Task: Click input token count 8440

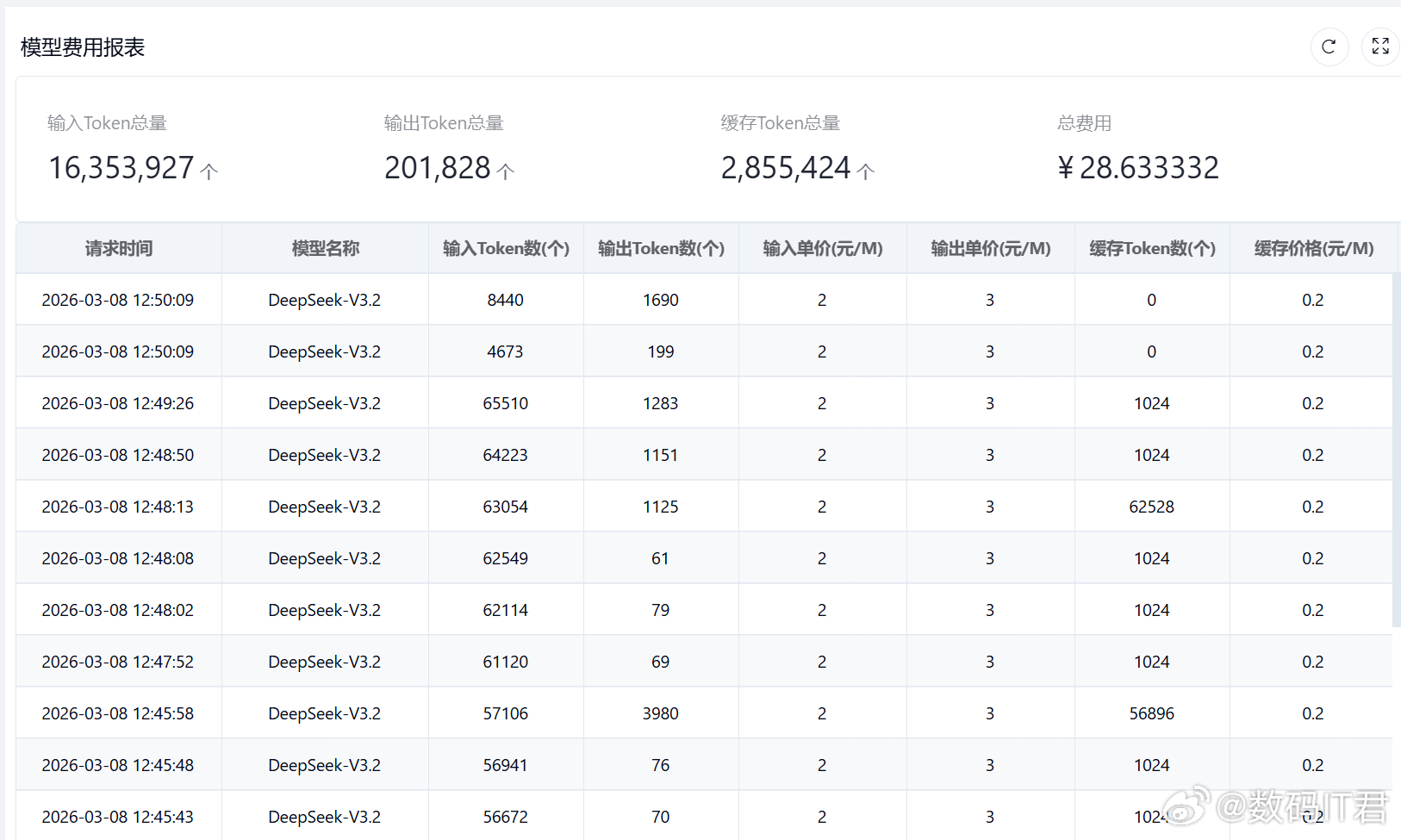Action: tap(505, 300)
